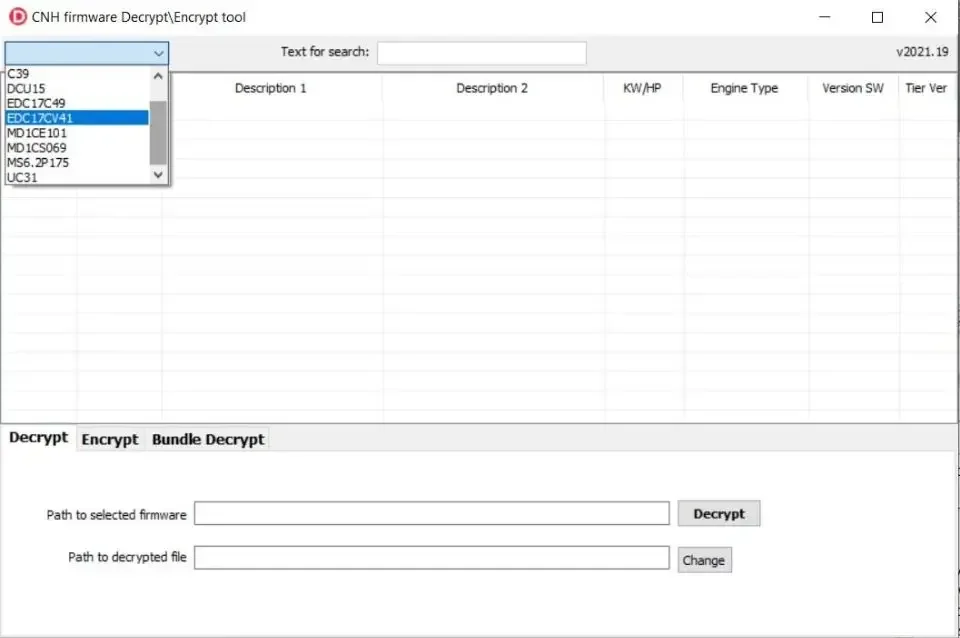Click the Path to selected firmware field
Screen dimensions: 960x638
coord(431,514)
